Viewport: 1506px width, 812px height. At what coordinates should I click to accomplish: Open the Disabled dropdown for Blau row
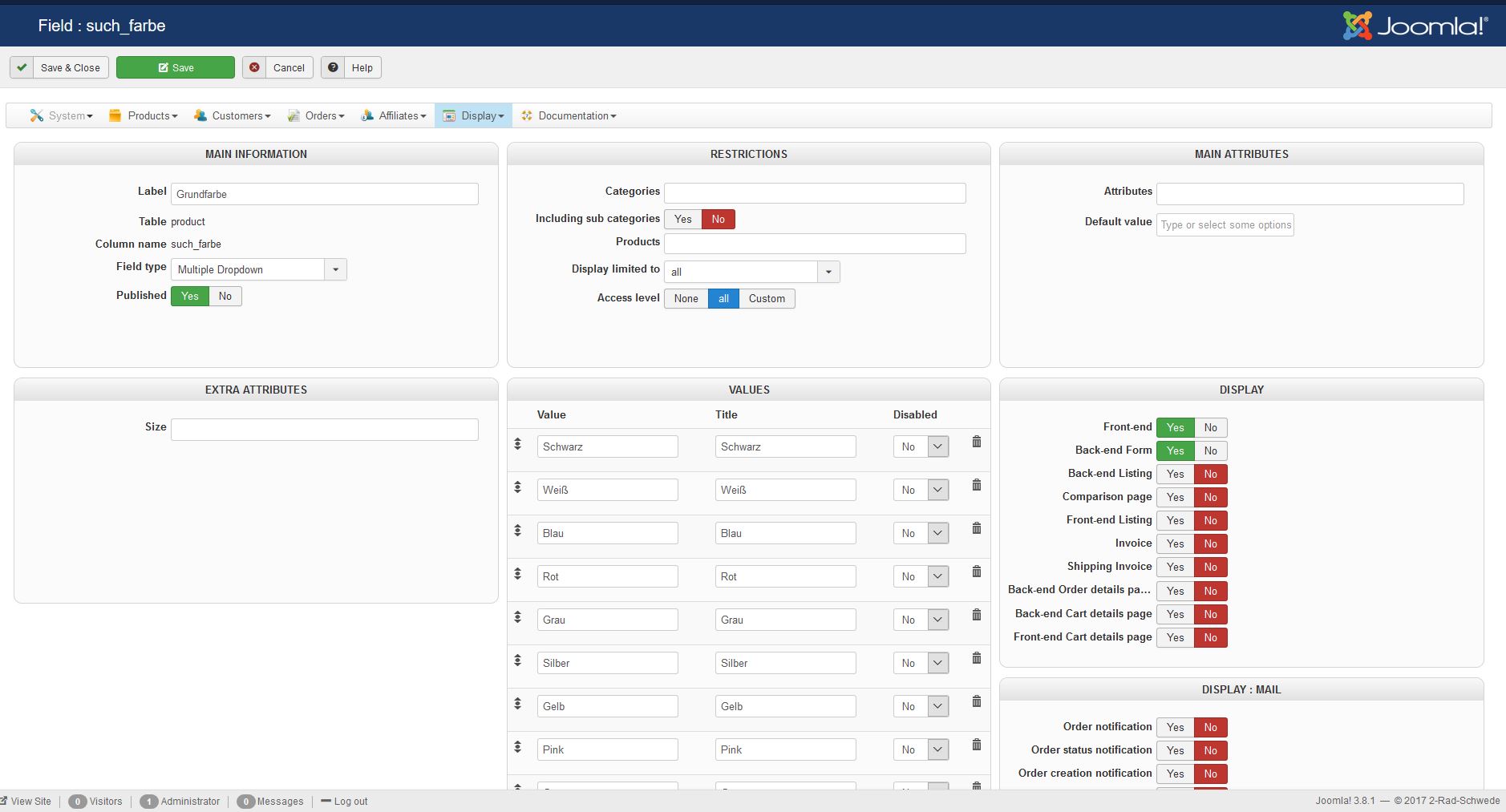[x=921, y=533]
